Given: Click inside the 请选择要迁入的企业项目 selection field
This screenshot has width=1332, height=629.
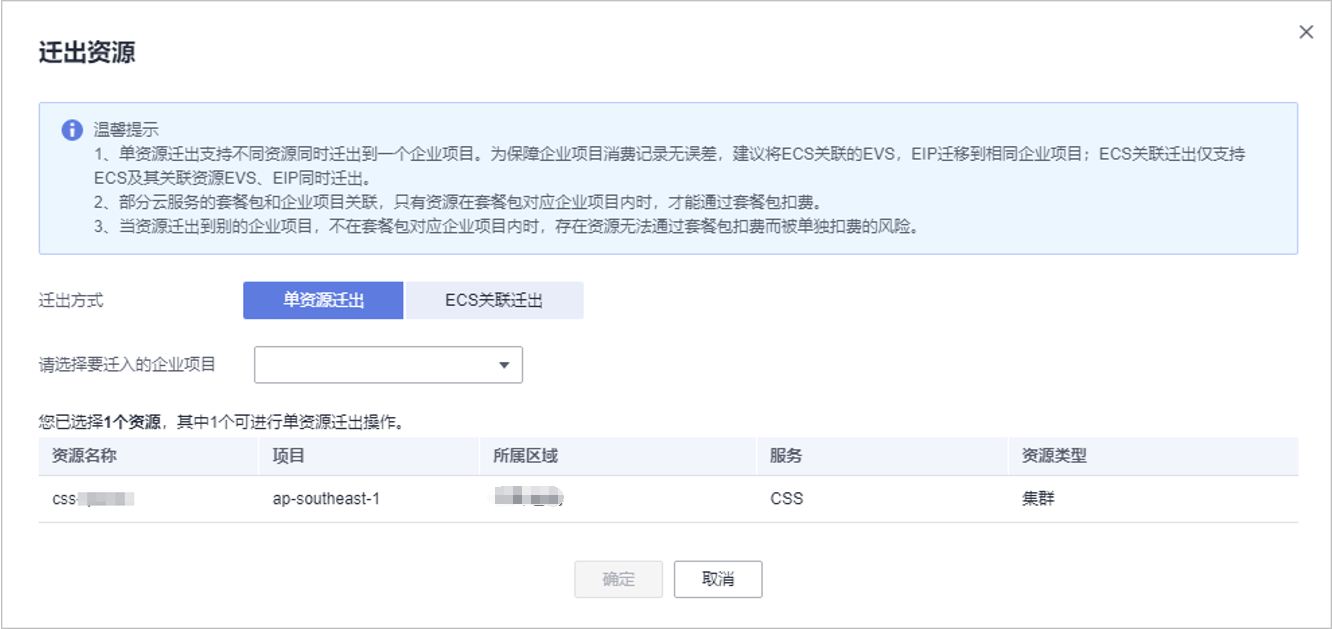Looking at the screenshot, I should click(x=375, y=365).
